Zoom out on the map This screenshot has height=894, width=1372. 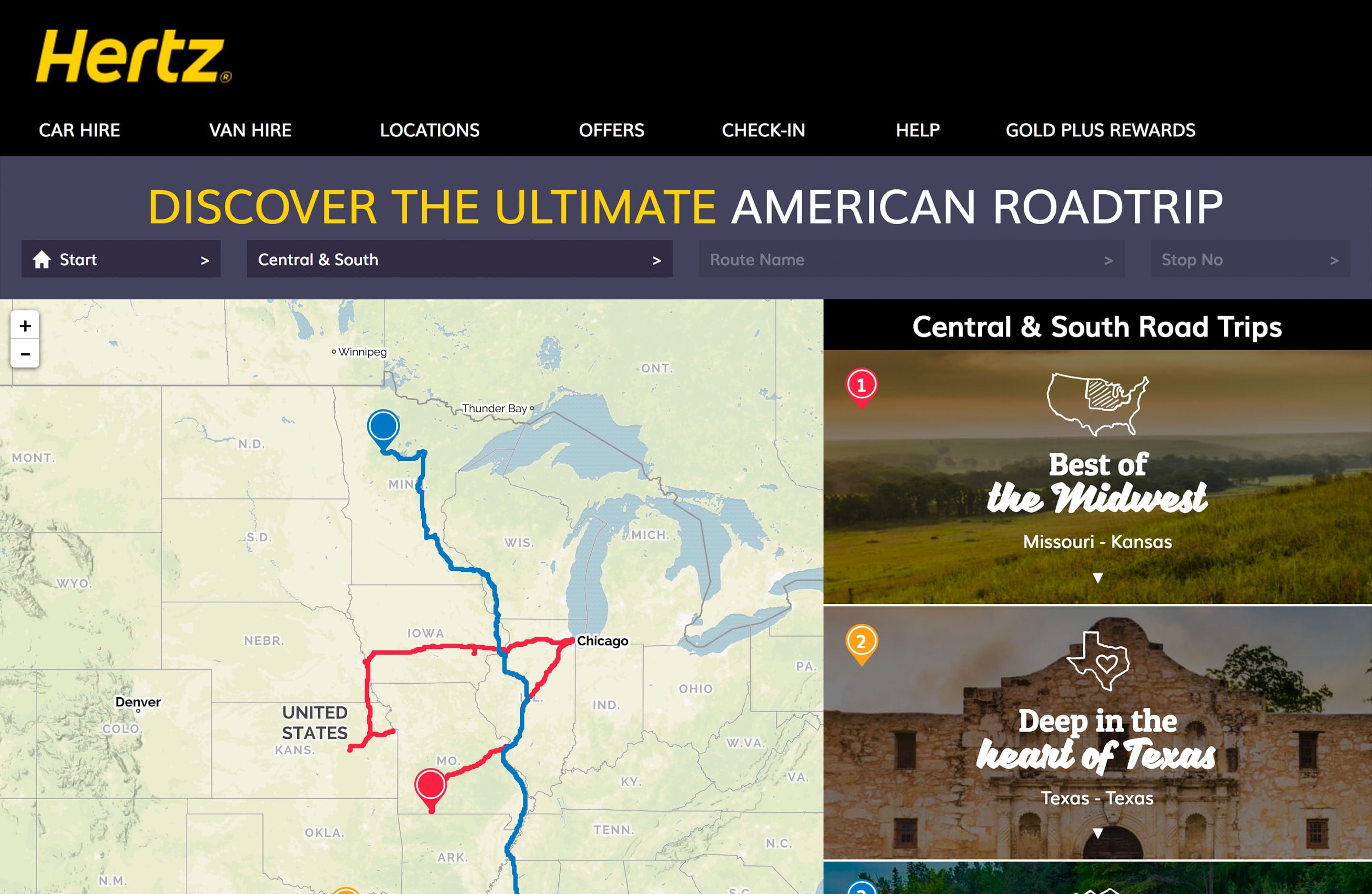pos(25,354)
